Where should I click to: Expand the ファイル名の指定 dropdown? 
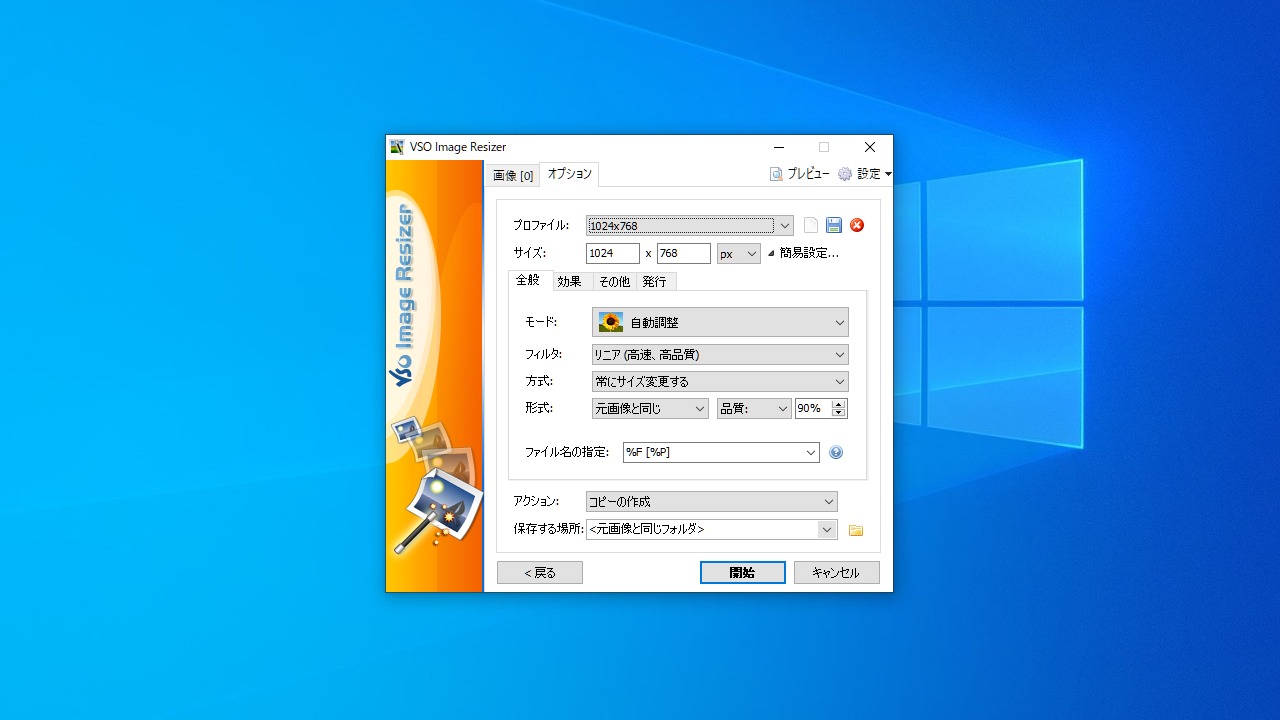click(810, 453)
